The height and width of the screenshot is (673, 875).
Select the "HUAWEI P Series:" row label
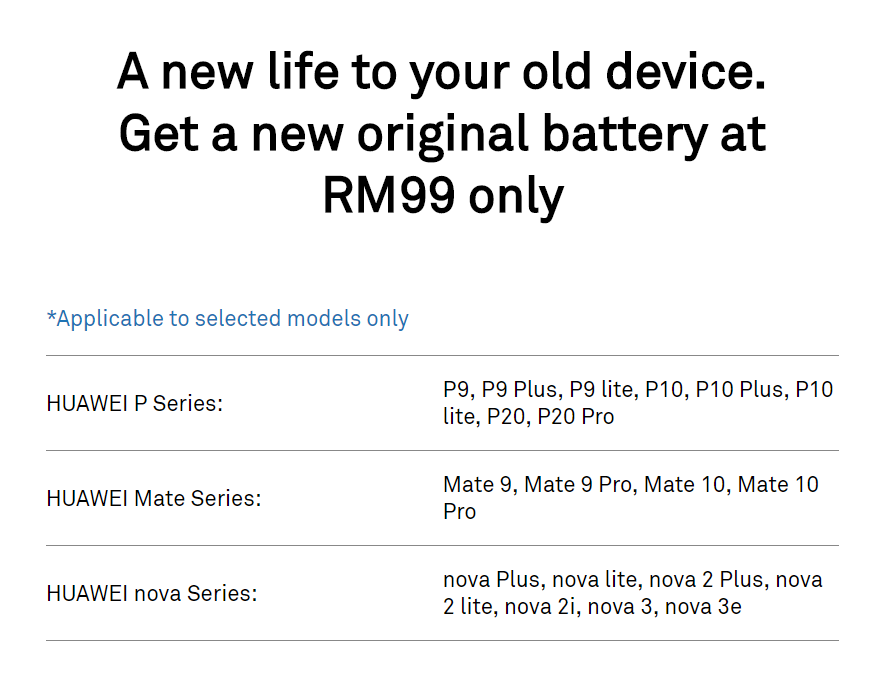point(134,404)
